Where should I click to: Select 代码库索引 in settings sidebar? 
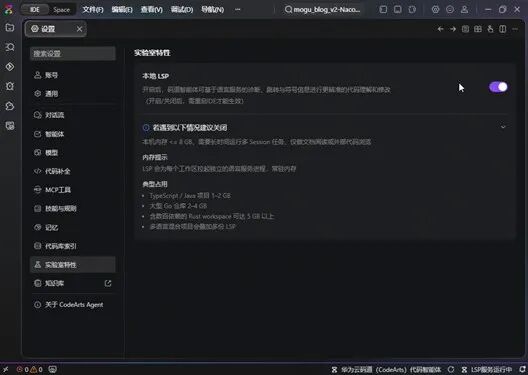73,246
